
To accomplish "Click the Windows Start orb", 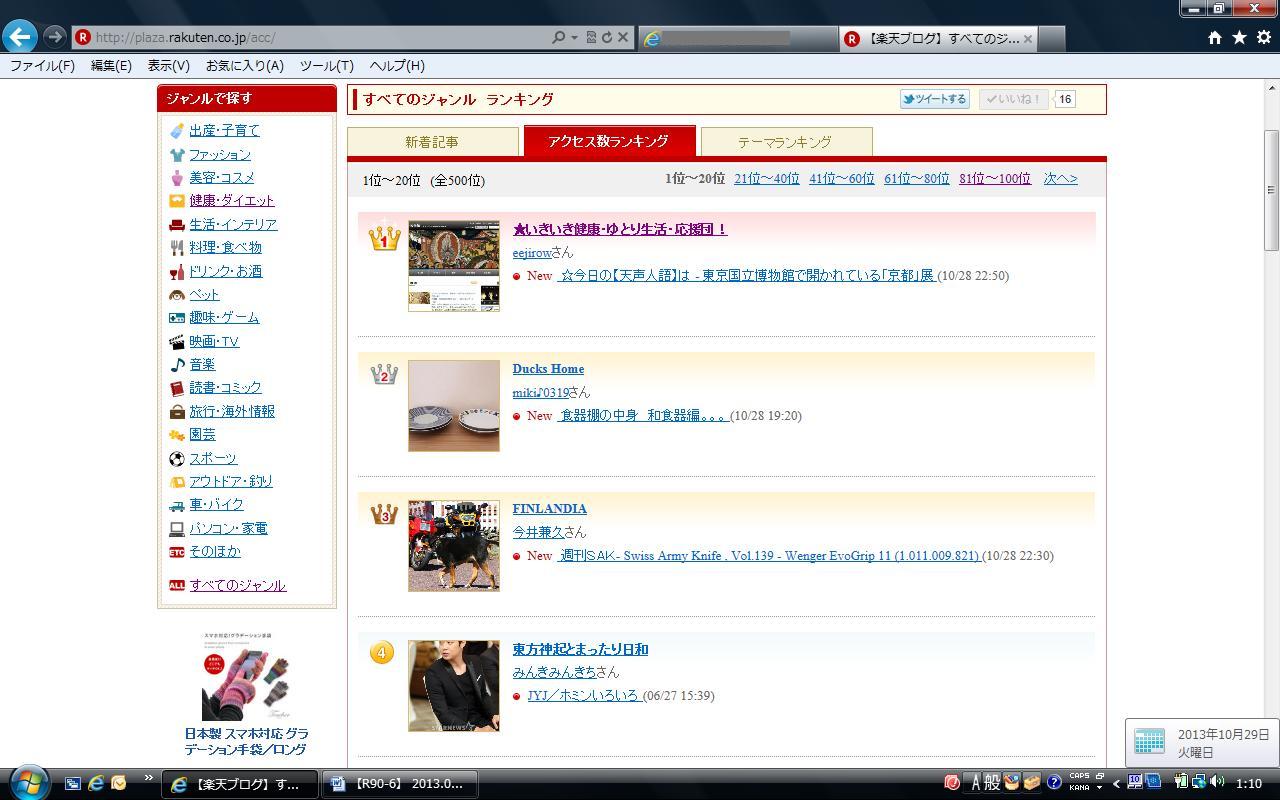I will pyautogui.click(x=27, y=782).
